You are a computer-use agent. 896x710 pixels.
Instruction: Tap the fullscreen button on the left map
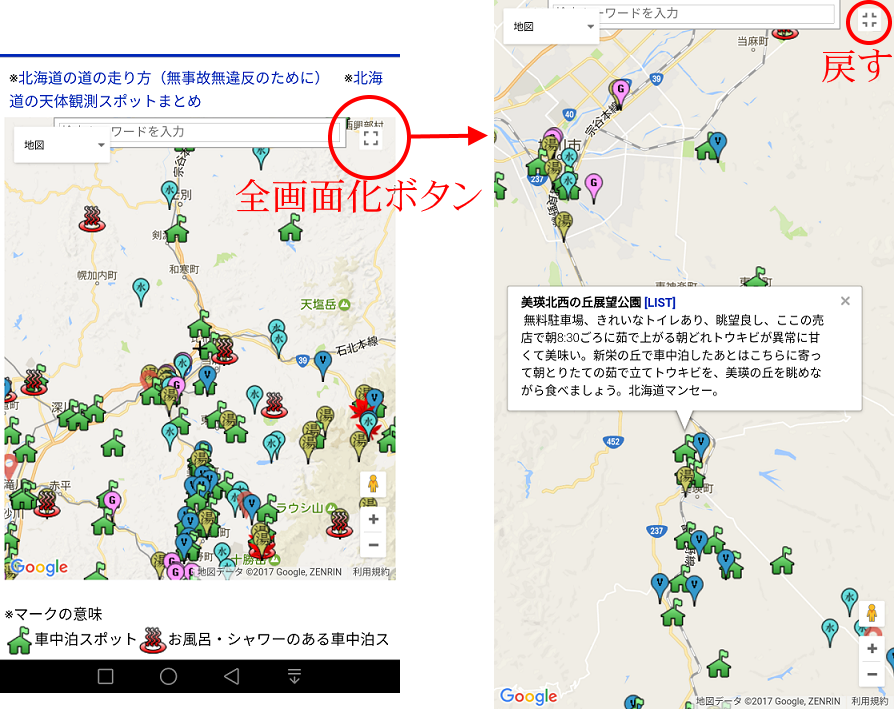(x=371, y=138)
